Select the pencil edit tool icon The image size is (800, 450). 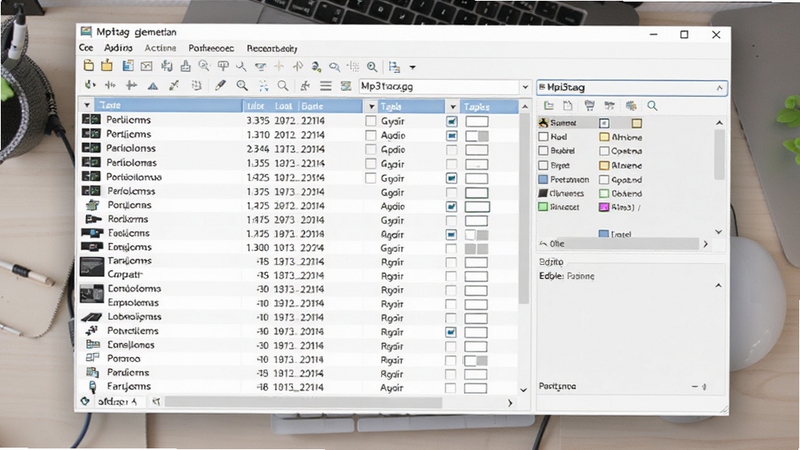[x=220, y=85]
